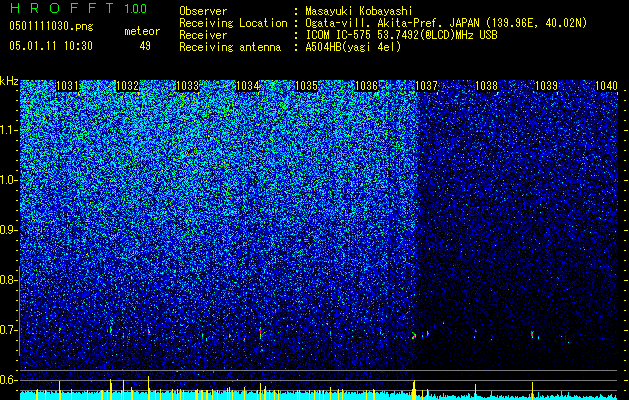Click the 1031 time marker
The image size is (629, 400).
point(67,86)
